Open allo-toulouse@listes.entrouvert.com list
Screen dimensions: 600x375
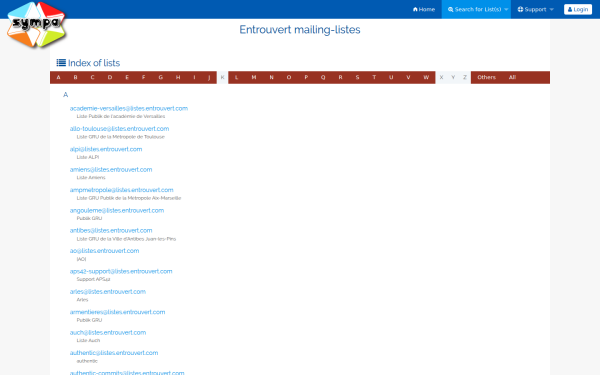coord(119,129)
